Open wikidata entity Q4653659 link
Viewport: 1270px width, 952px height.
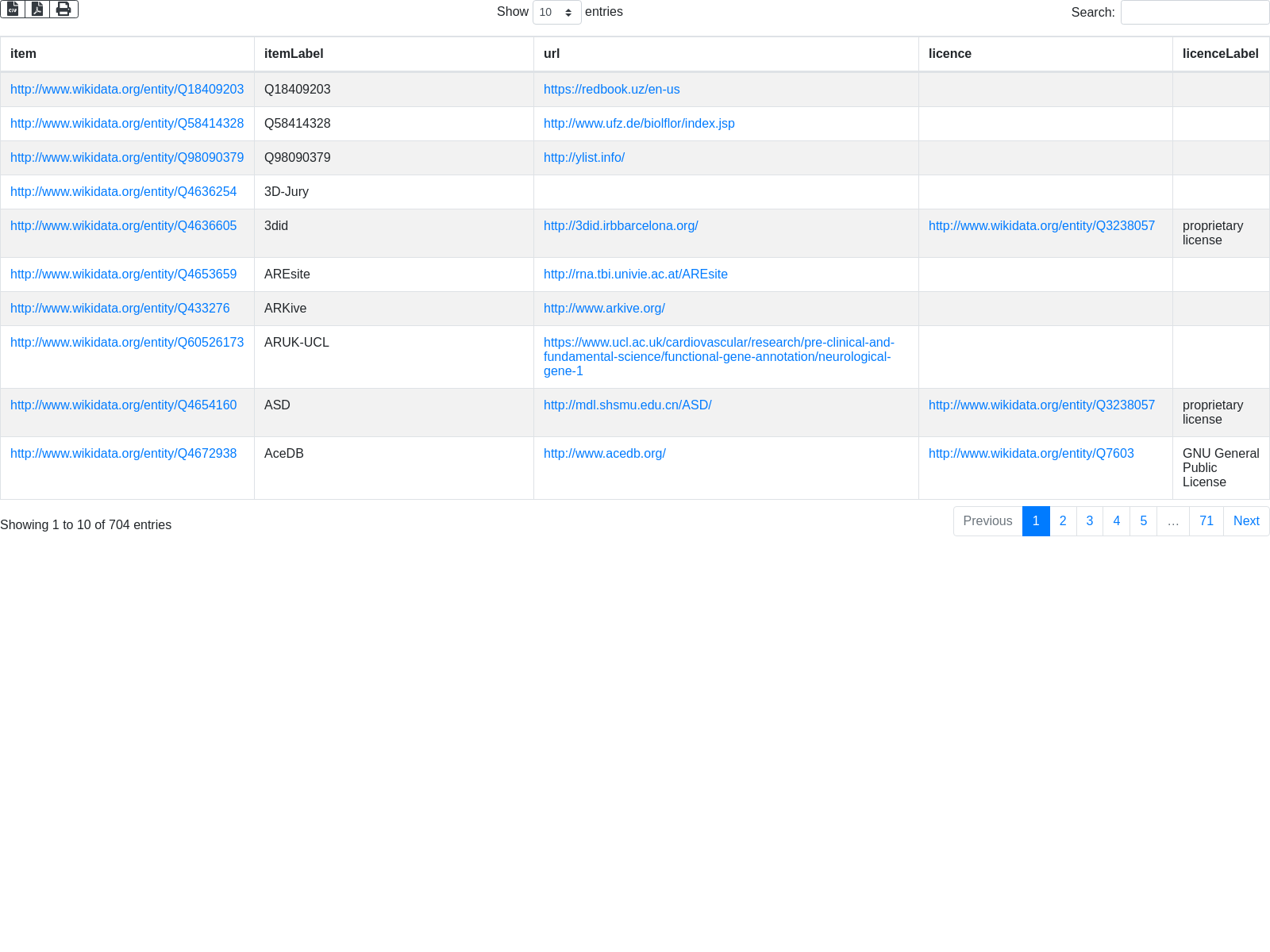pyautogui.click(x=123, y=274)
